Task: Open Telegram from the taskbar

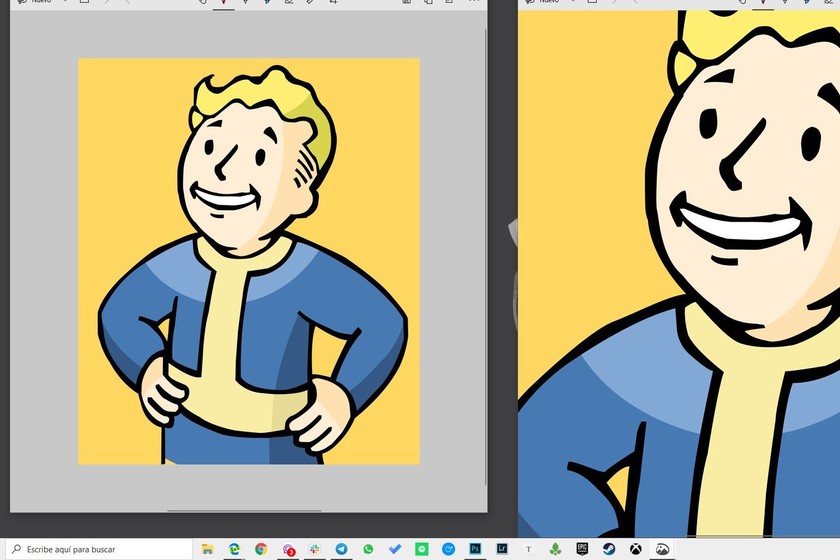Action: pos(341,549)
